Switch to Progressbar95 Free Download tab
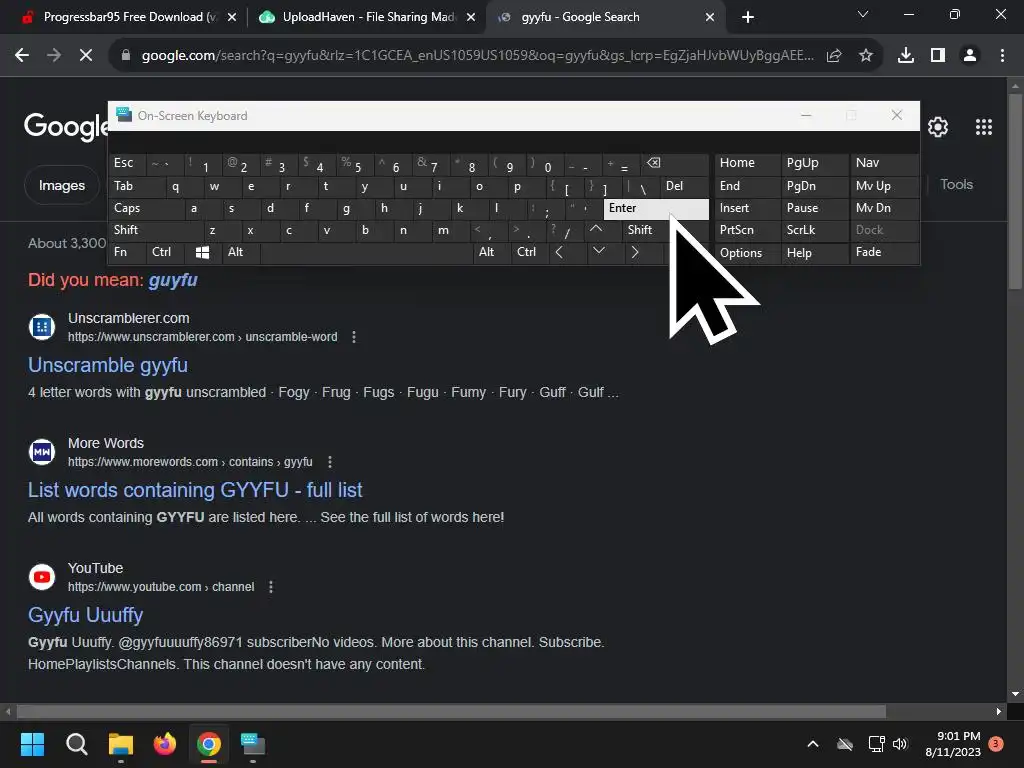This screenshot has width=1024, height=768. [x=130, y=17]
